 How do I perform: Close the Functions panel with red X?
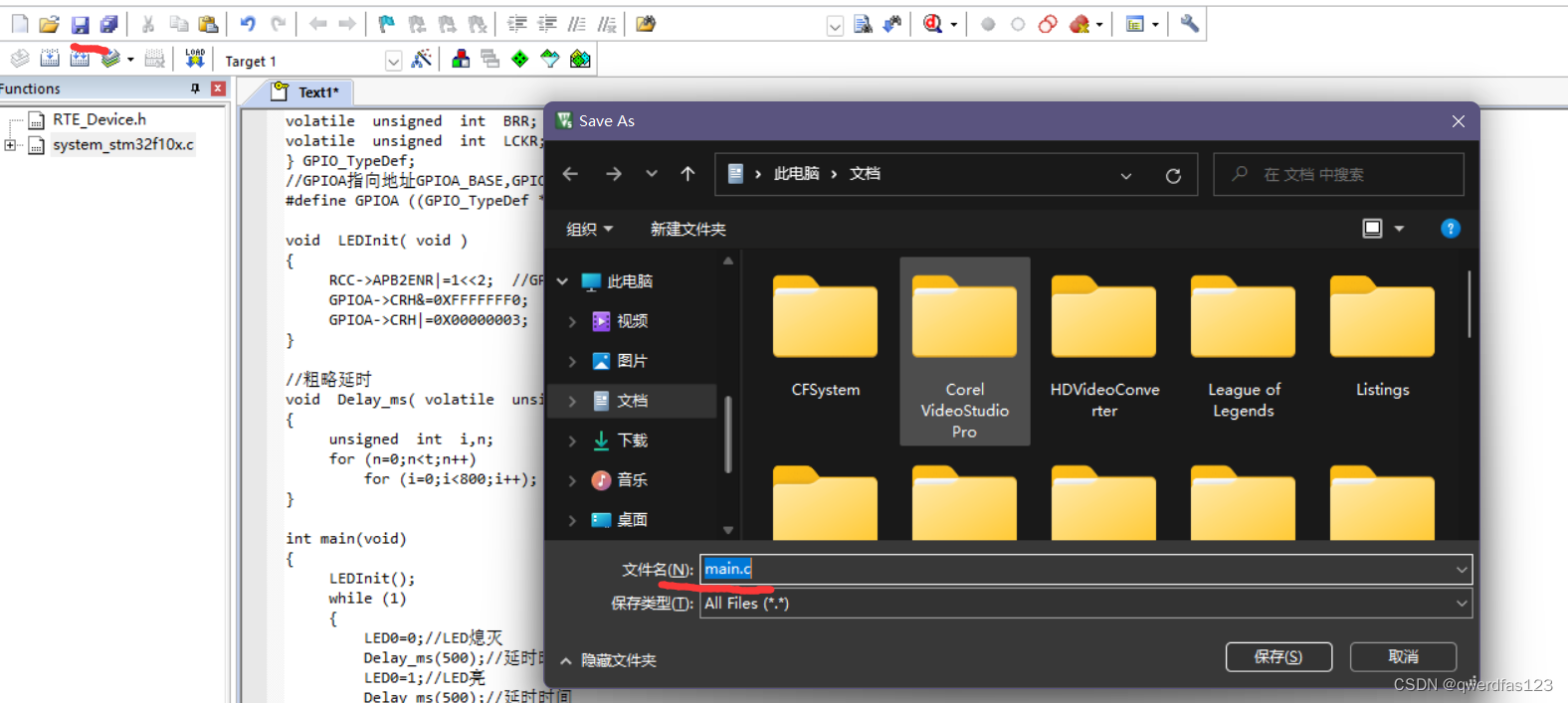click(x=218, y=88)
